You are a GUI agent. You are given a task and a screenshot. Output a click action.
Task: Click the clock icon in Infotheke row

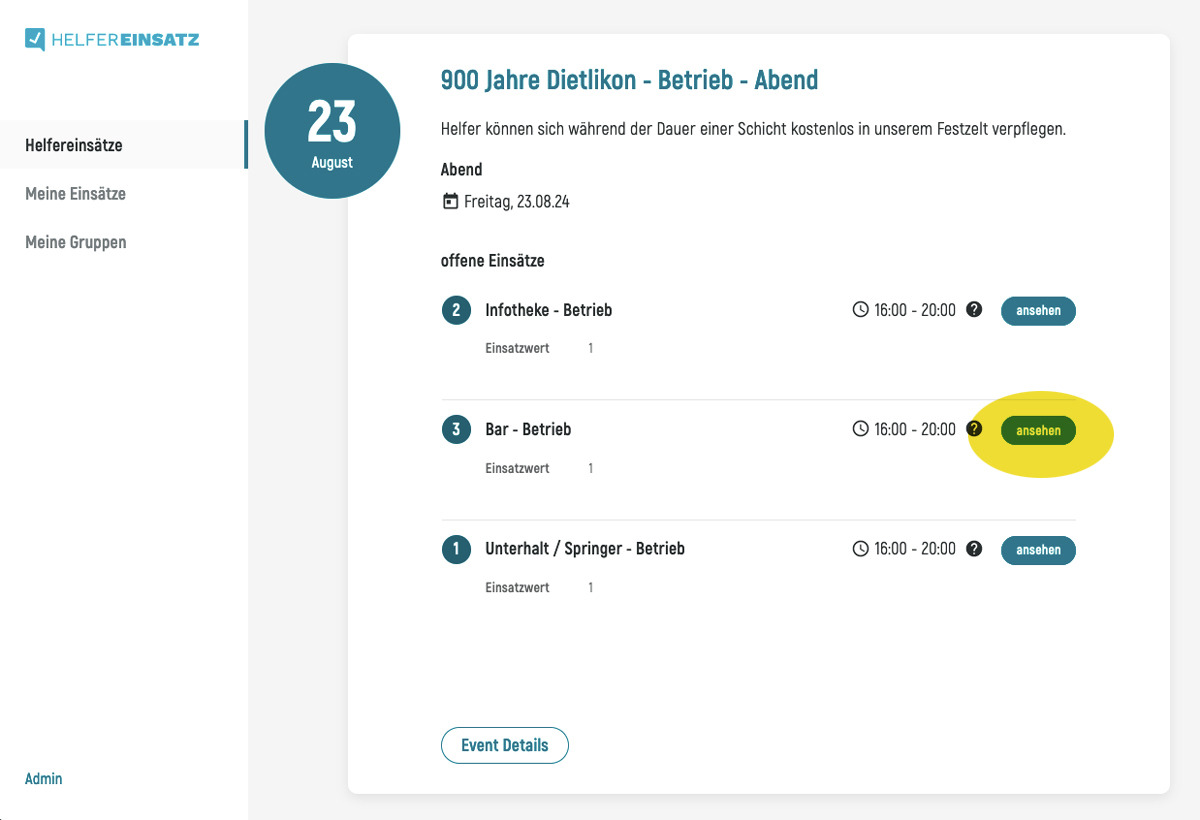pos(860,310)
